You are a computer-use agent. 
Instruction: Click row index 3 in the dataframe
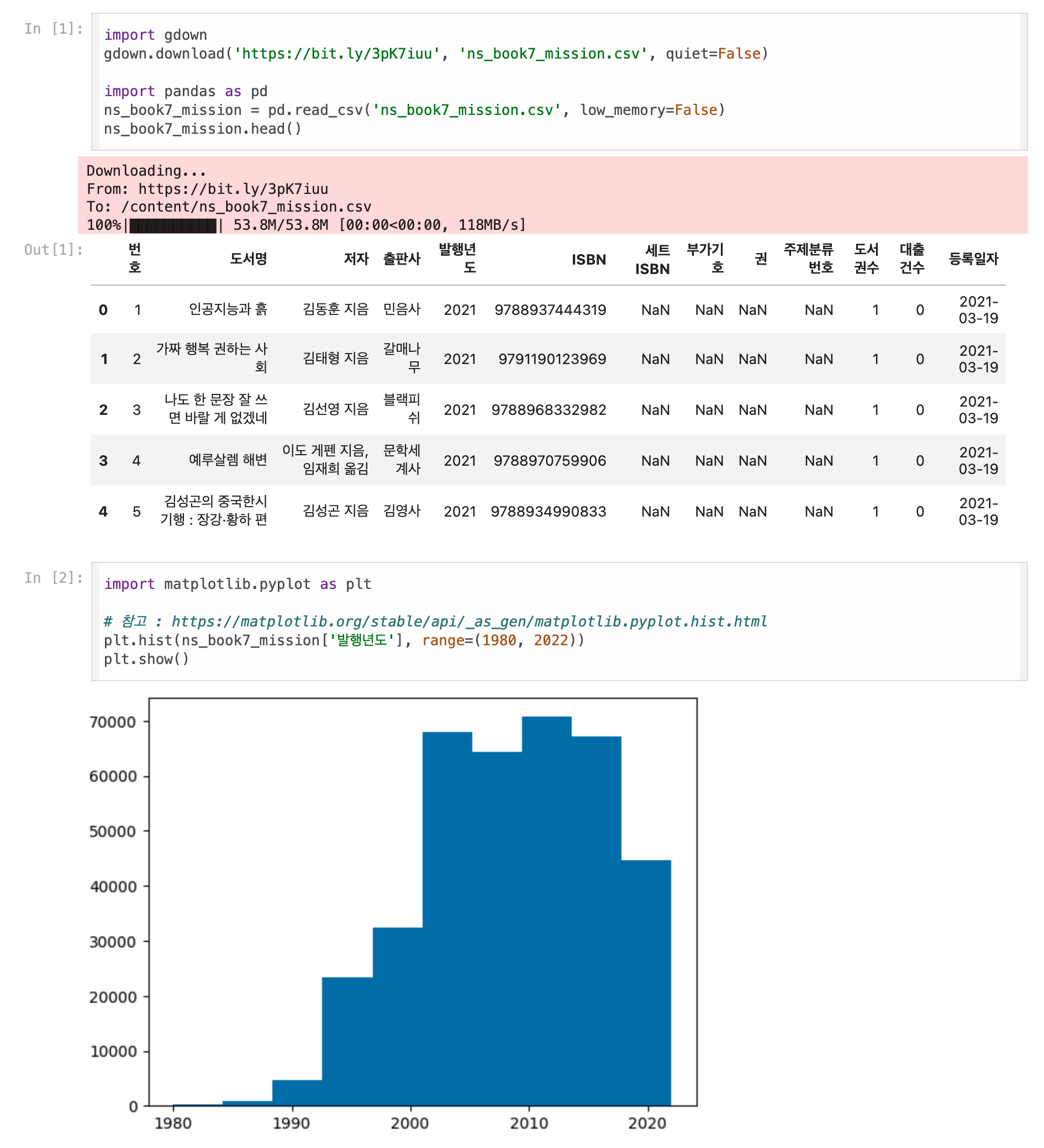click(x=103, y=461)
